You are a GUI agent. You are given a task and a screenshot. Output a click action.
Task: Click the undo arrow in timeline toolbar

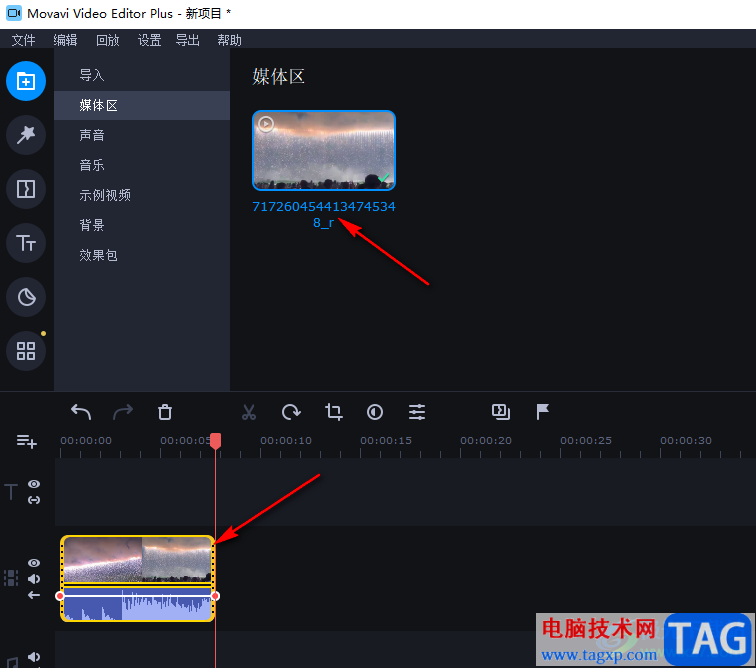tap(81, 412)
